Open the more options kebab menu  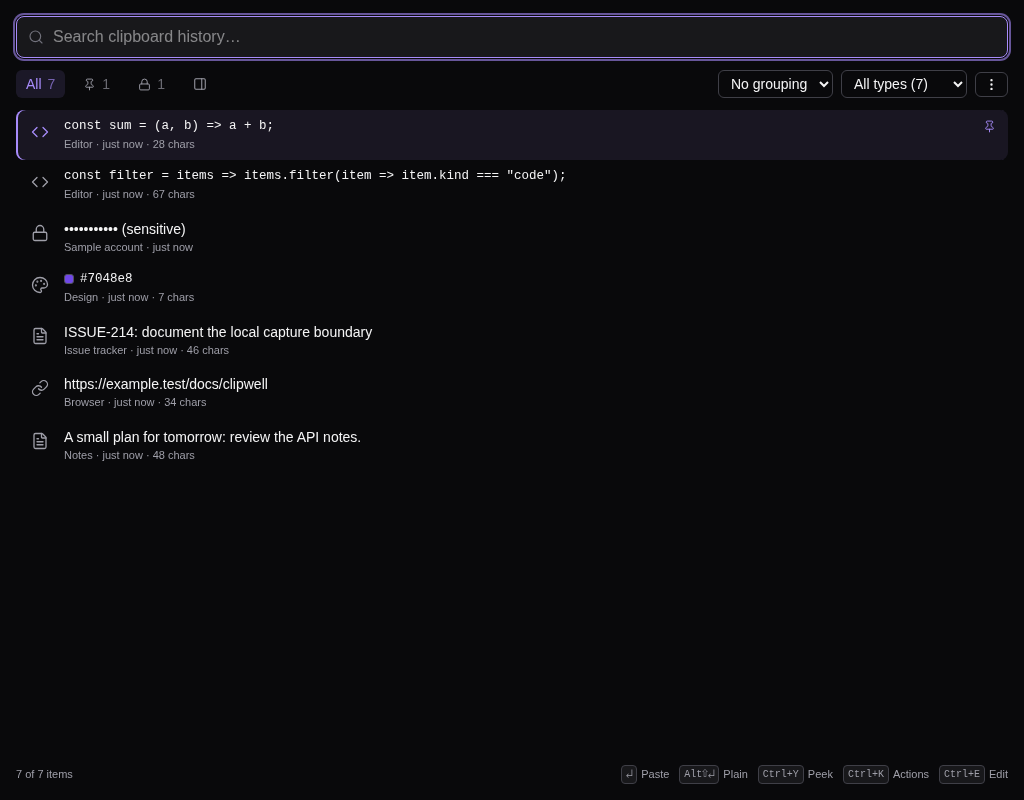click(x=991, y=84)
